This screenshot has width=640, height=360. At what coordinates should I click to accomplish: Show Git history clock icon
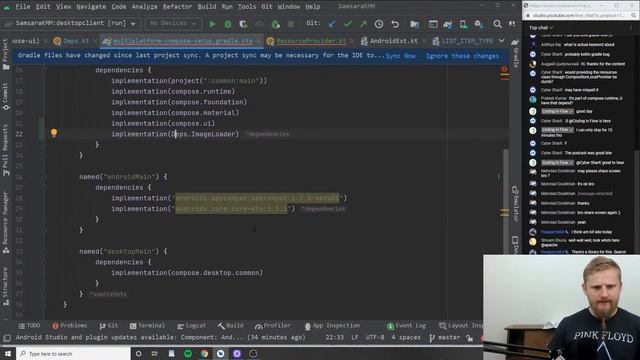(379, 24)
